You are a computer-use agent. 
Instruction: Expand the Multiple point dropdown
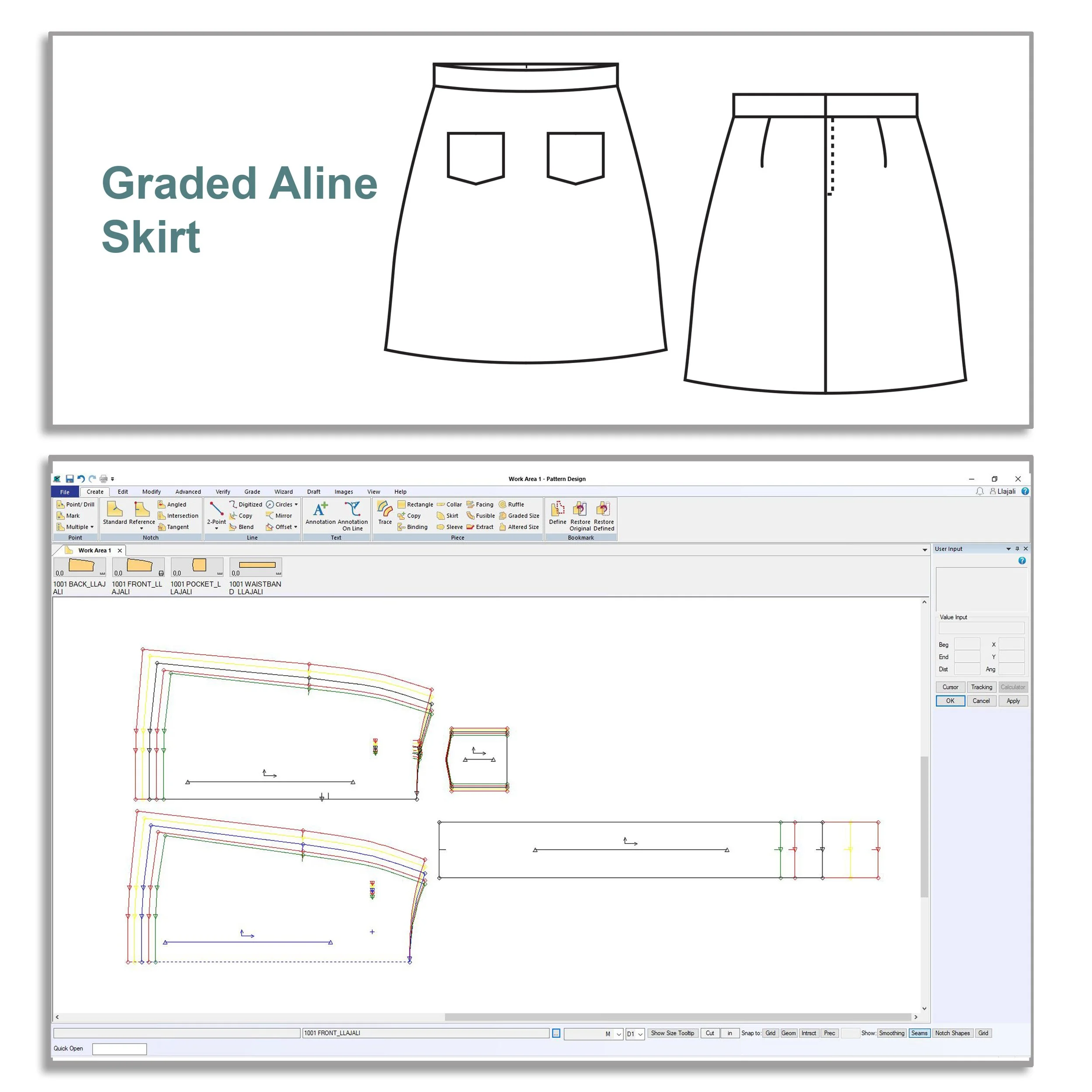(92, 527)
